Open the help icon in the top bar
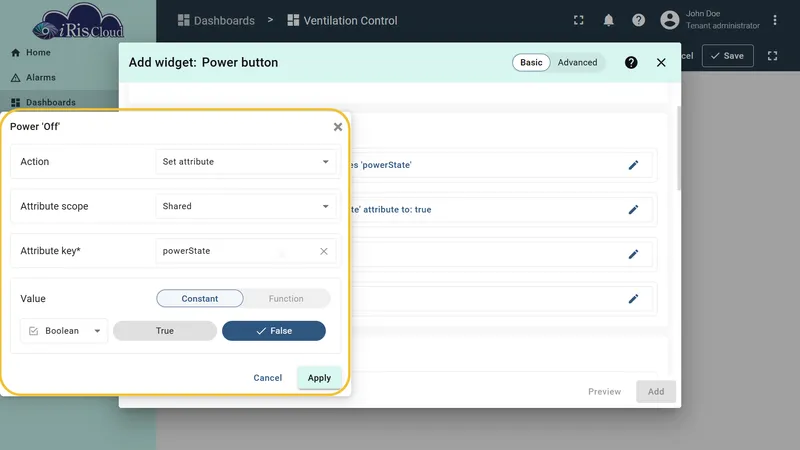800x450 pixels. click(x=638, y=20)
